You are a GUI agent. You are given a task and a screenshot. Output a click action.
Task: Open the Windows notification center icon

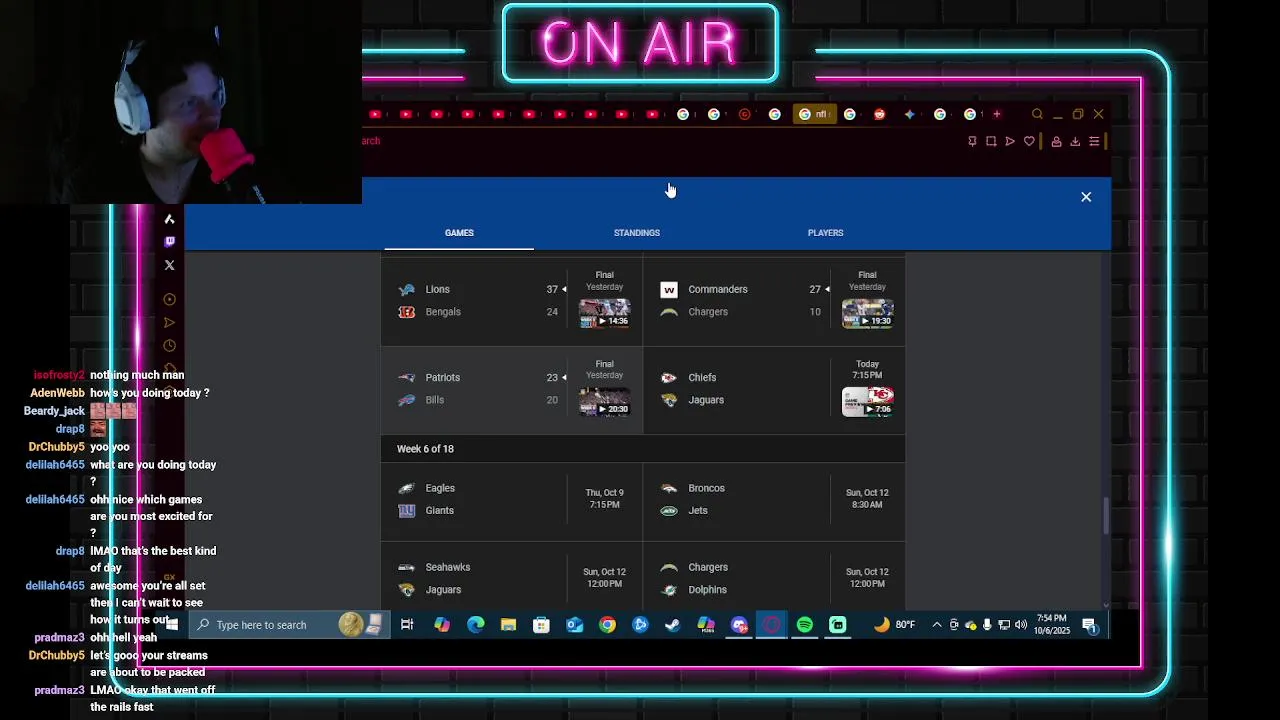coord(1089,626)
